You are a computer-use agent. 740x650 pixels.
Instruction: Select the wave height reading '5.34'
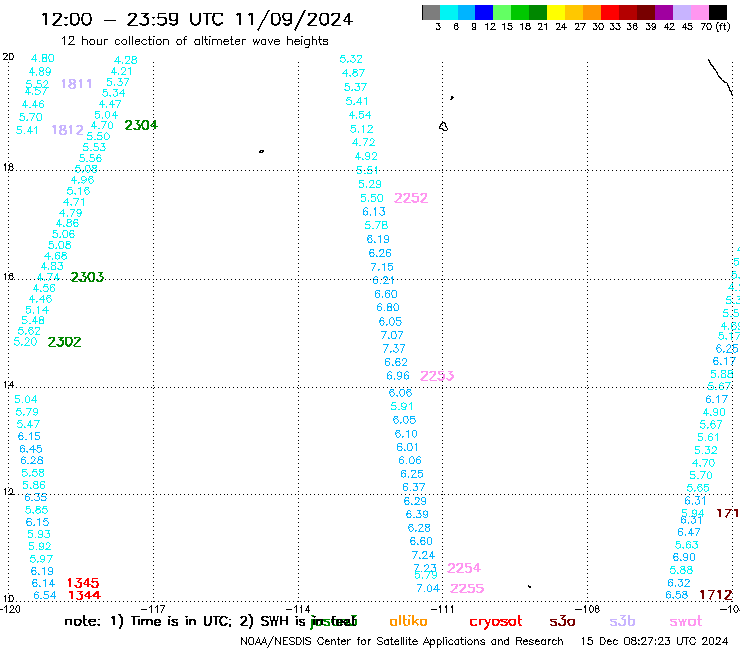point(113,93)
